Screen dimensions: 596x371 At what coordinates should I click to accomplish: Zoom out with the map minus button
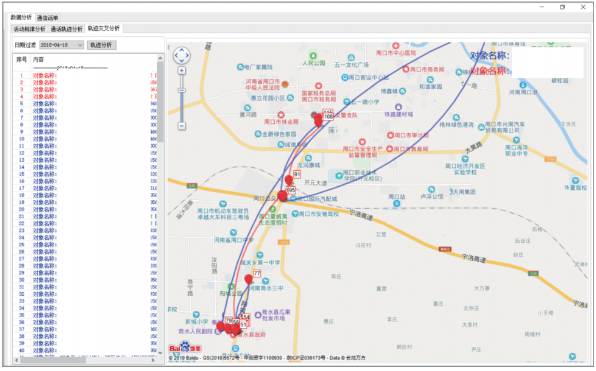[182, 125]
